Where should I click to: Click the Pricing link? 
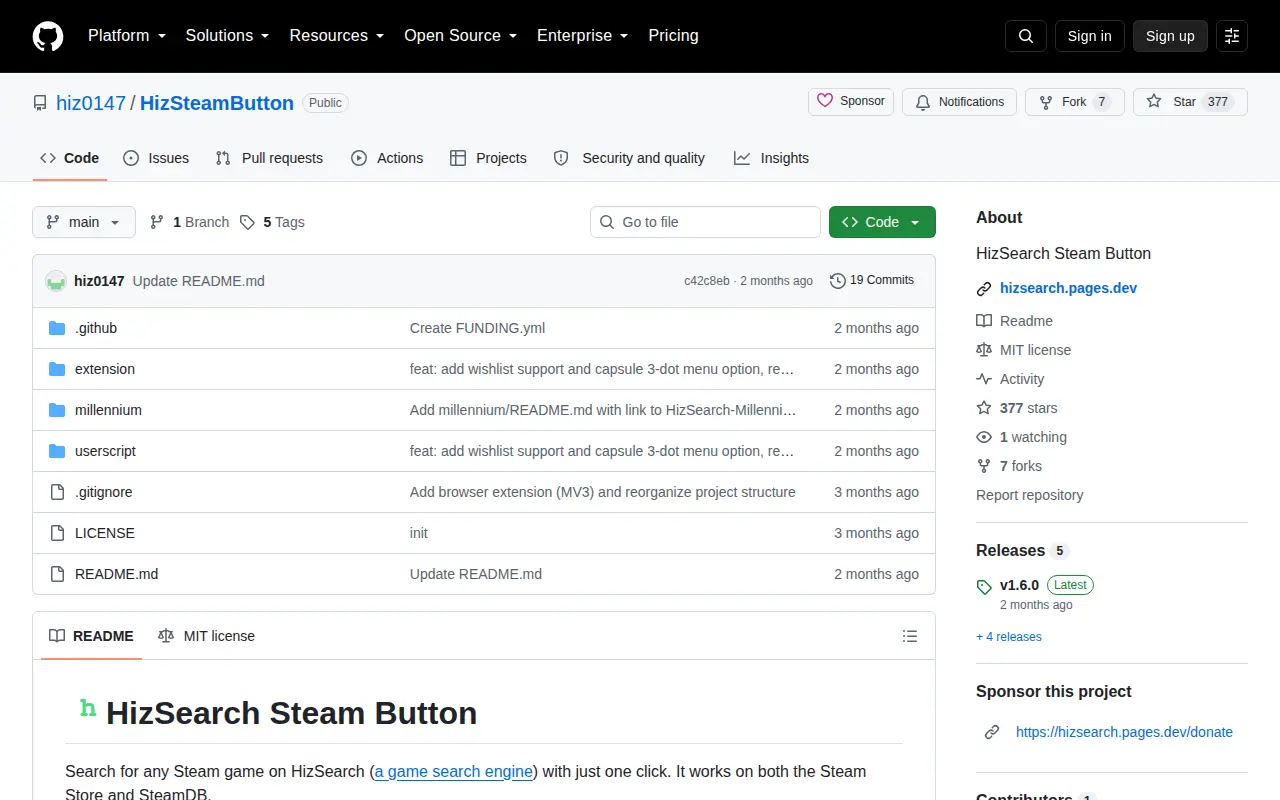(673, 36)
